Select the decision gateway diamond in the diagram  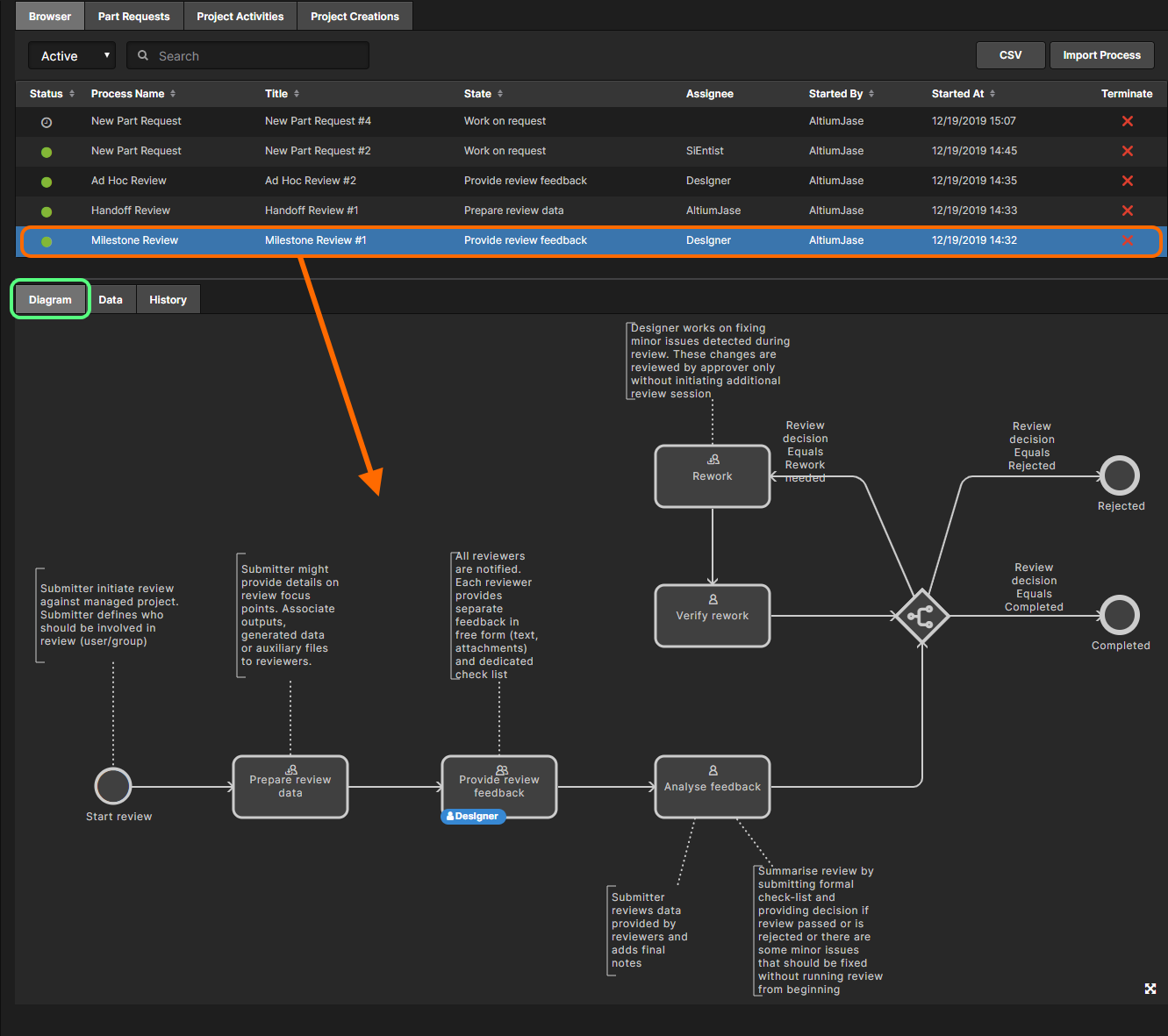click(921, 617)
